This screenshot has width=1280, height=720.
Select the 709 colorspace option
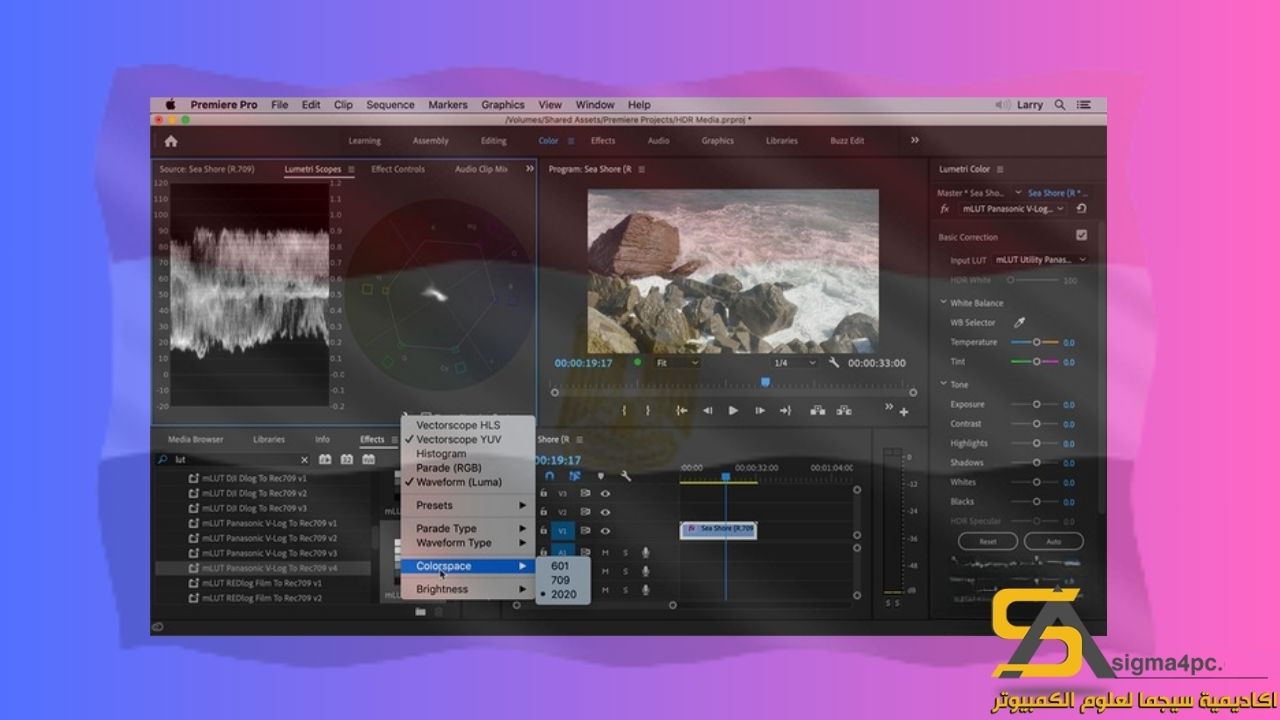click(x=560, y=580)
